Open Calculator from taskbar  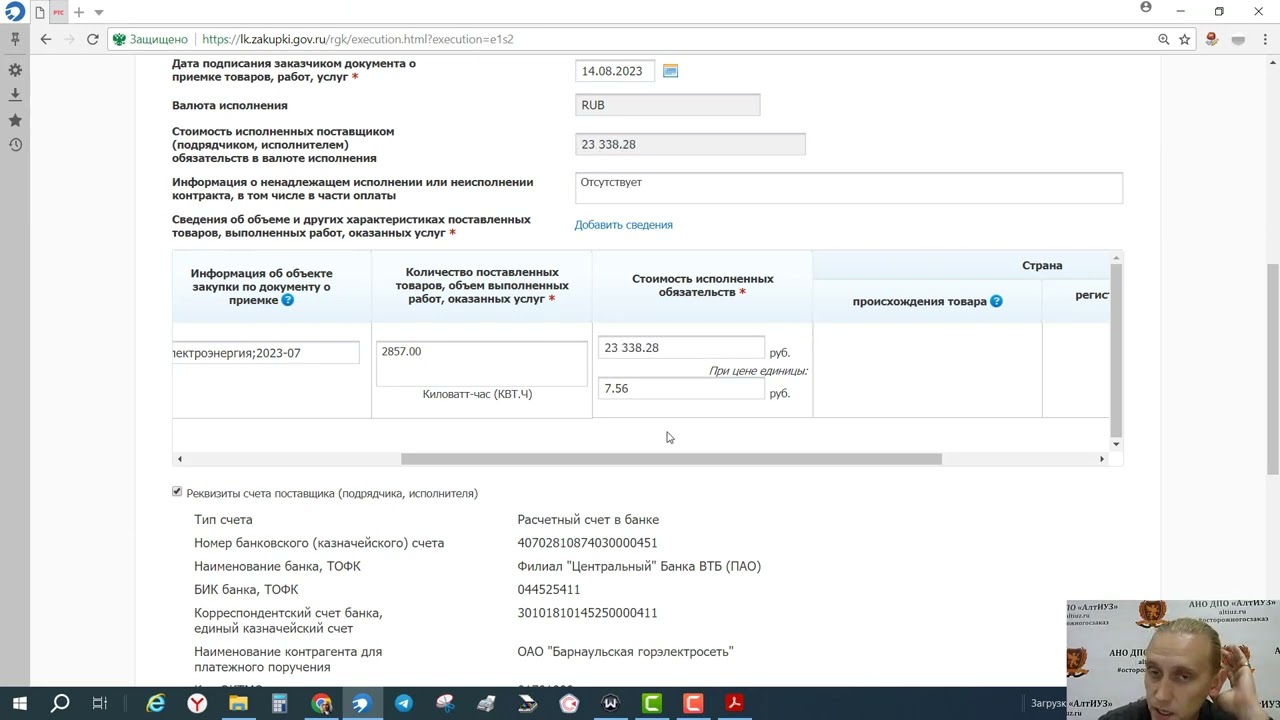click(279, 703)
